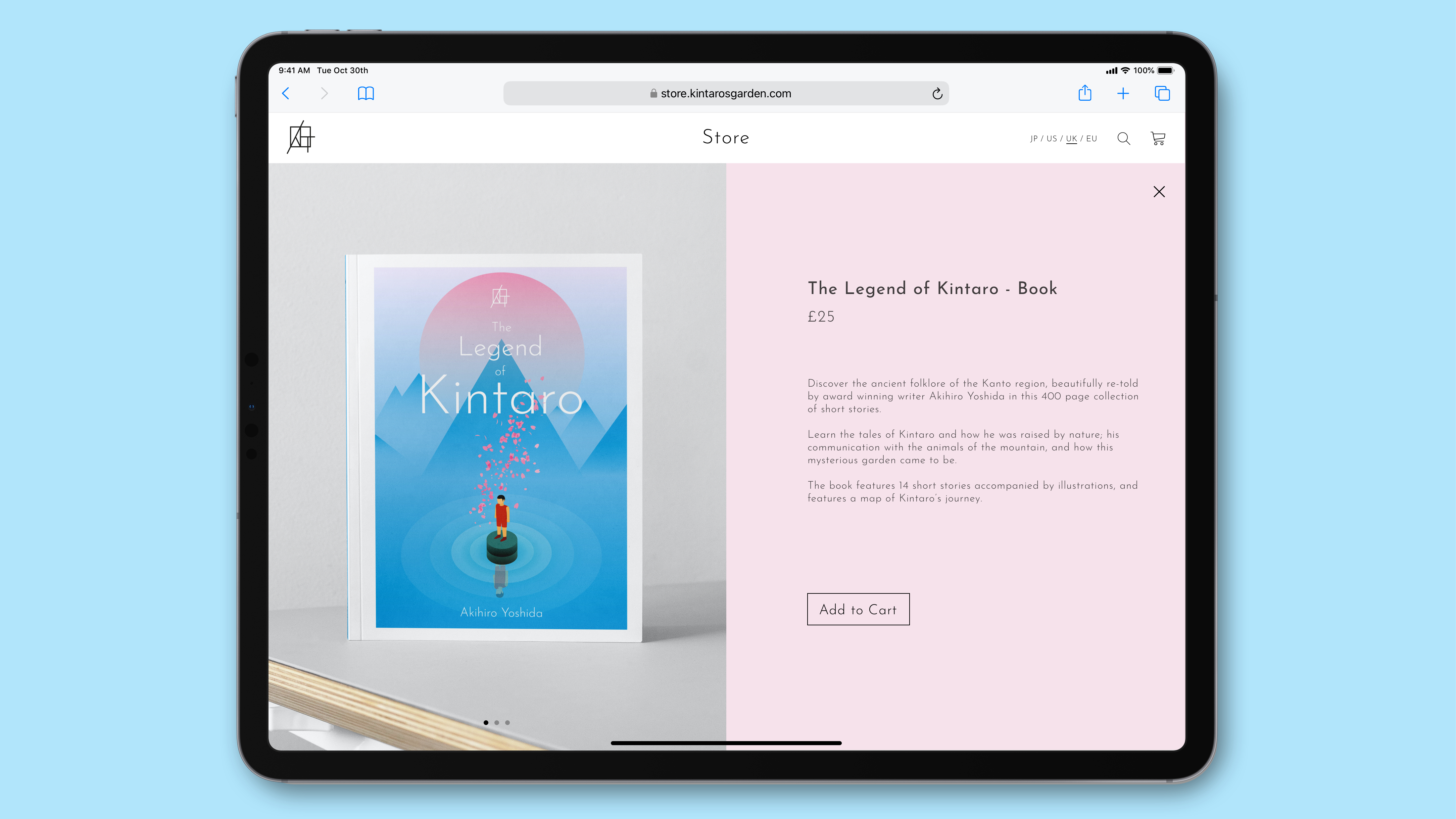Screen dimensions: 1456x819
Task: Open the bookmarks book icon
Action: pos(366,93)
